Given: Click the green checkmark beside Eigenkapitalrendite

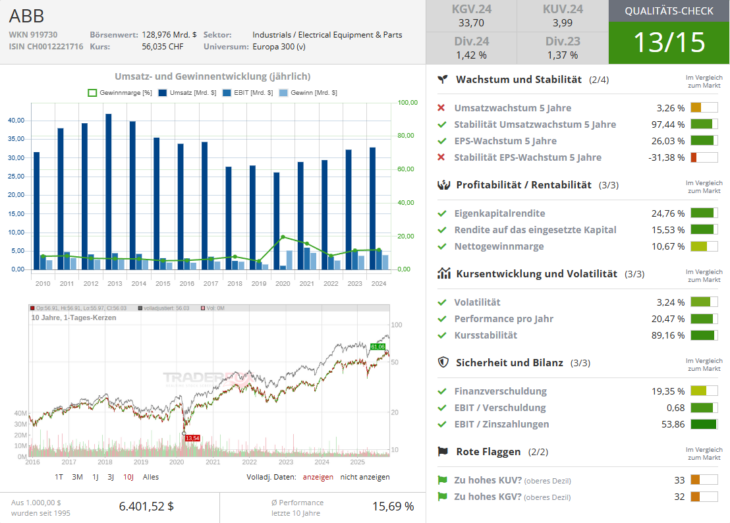Looking at the screenshot, I should coord(442,213).
